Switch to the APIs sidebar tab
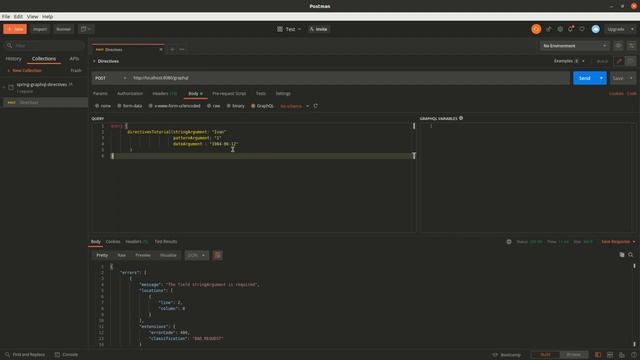This screenshot has width=640, height=360. point(74,59)
